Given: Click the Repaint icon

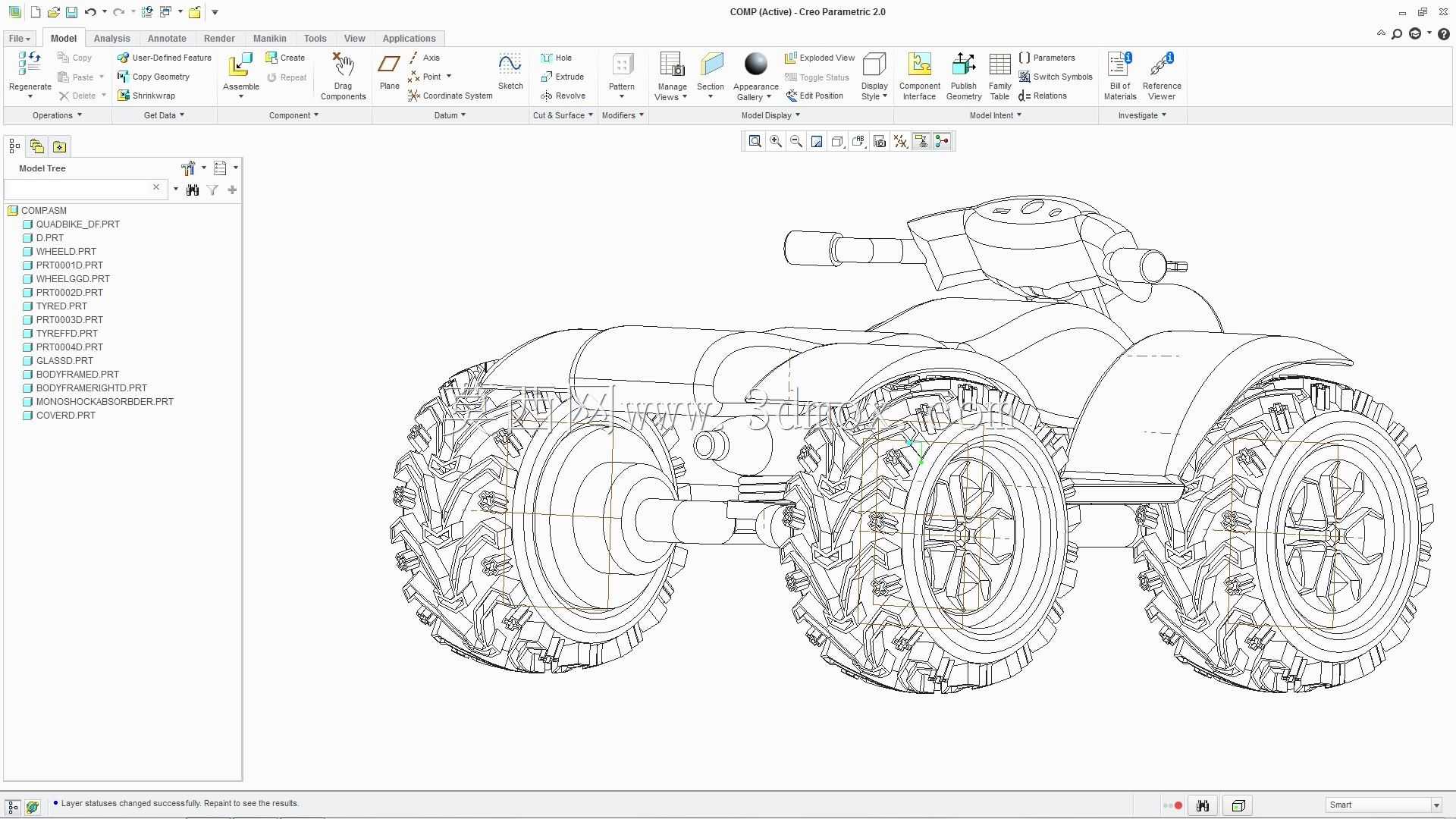Looking at the screenshot, I should click(817, 142).
